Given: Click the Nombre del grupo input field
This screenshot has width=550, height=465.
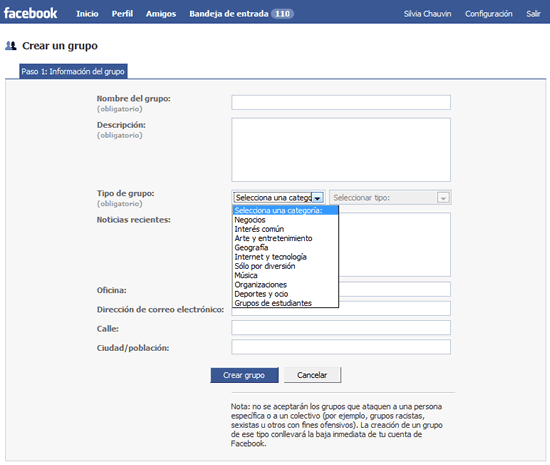Looking at the screenshot, I should pos(341,102).
